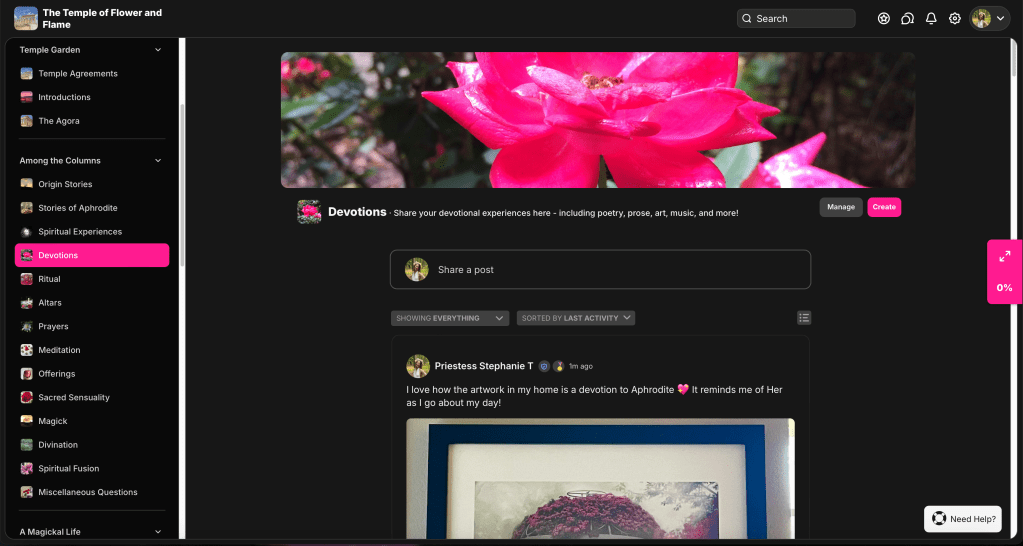This screenshot has width=1023, height=546.
Task: Click the medal badge beside Priestess Stephanie T
Action: (x=559, y=366)
